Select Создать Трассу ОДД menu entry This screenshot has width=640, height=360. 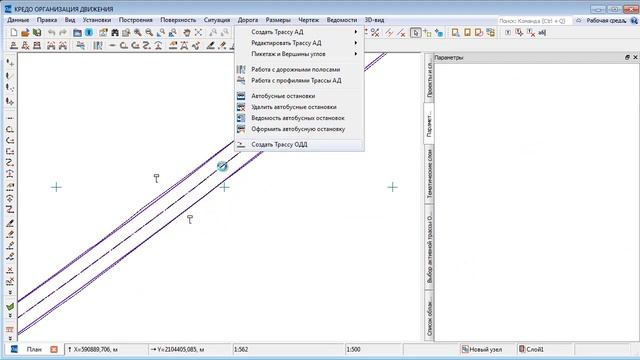click(x=300, y=144)
